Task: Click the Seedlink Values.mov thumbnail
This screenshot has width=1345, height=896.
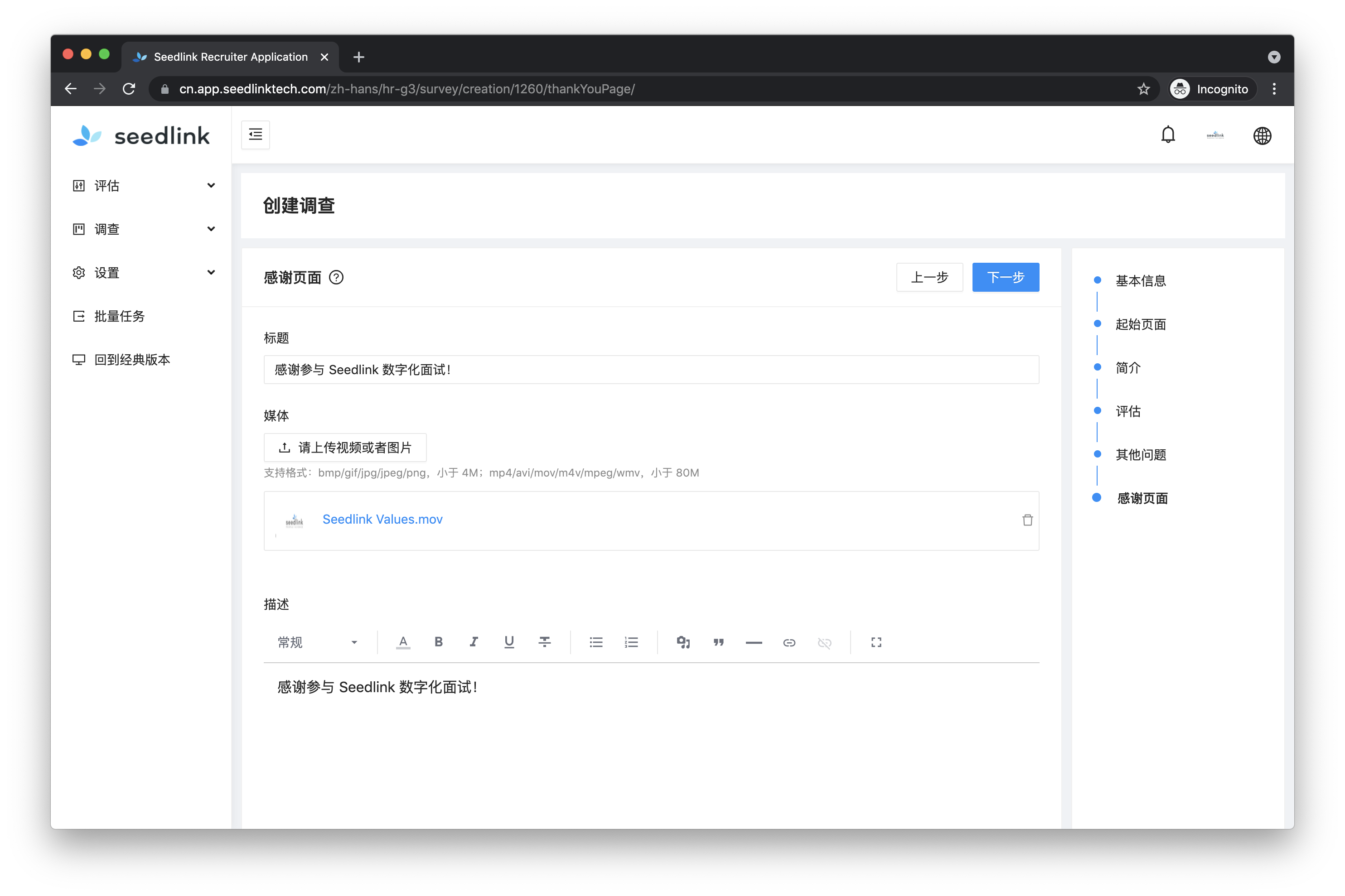Action: 294,520
